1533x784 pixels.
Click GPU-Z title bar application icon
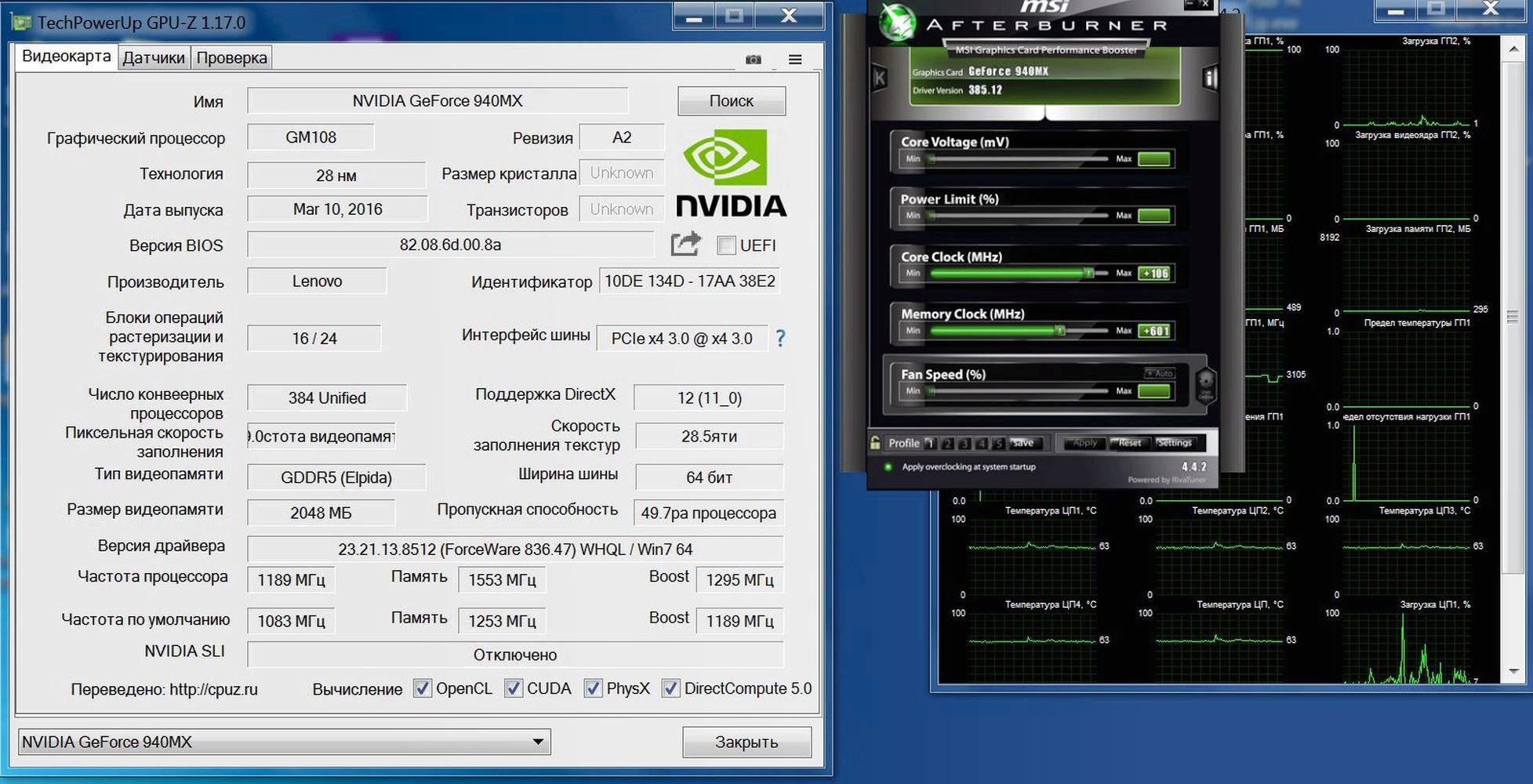click(x=22, y=22)
